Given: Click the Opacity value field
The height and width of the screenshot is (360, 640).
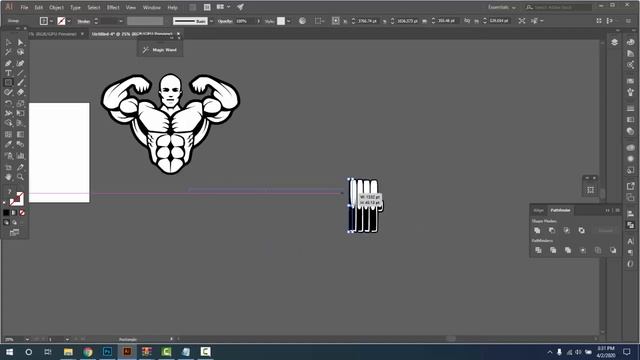Looking at the screenshot, I should tap(244, 21).
